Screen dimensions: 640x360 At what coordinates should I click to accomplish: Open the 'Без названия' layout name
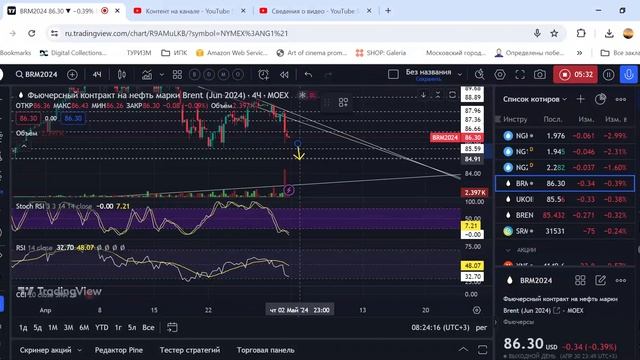[x=428, y=72]
